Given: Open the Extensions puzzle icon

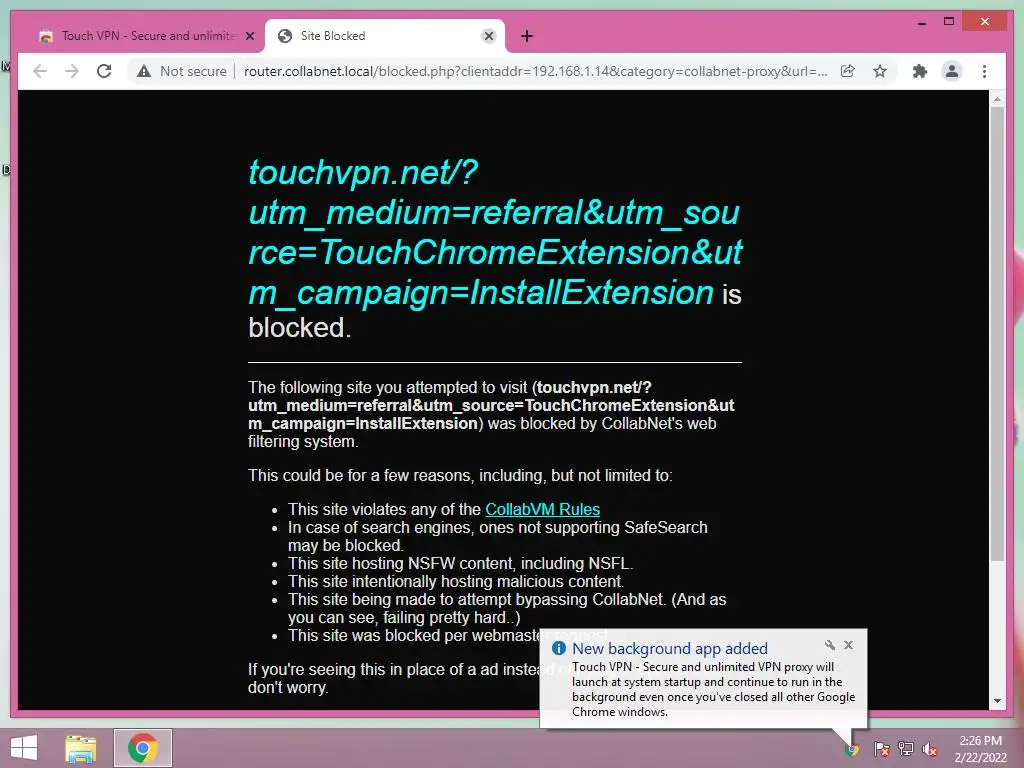Looking at the screenshot, I should (x=920, y=71).
